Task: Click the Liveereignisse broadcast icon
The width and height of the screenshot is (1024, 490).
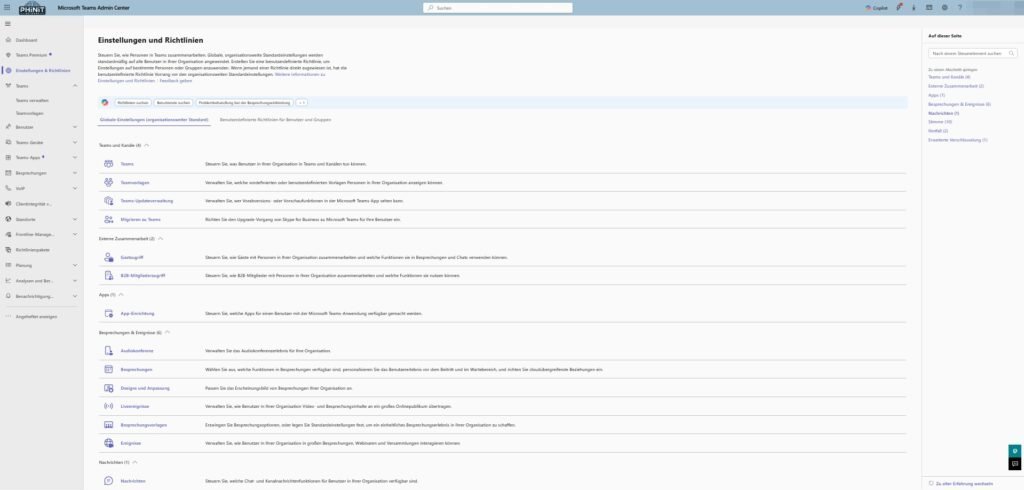Action: pyautogui.click(x=109, y=406)
